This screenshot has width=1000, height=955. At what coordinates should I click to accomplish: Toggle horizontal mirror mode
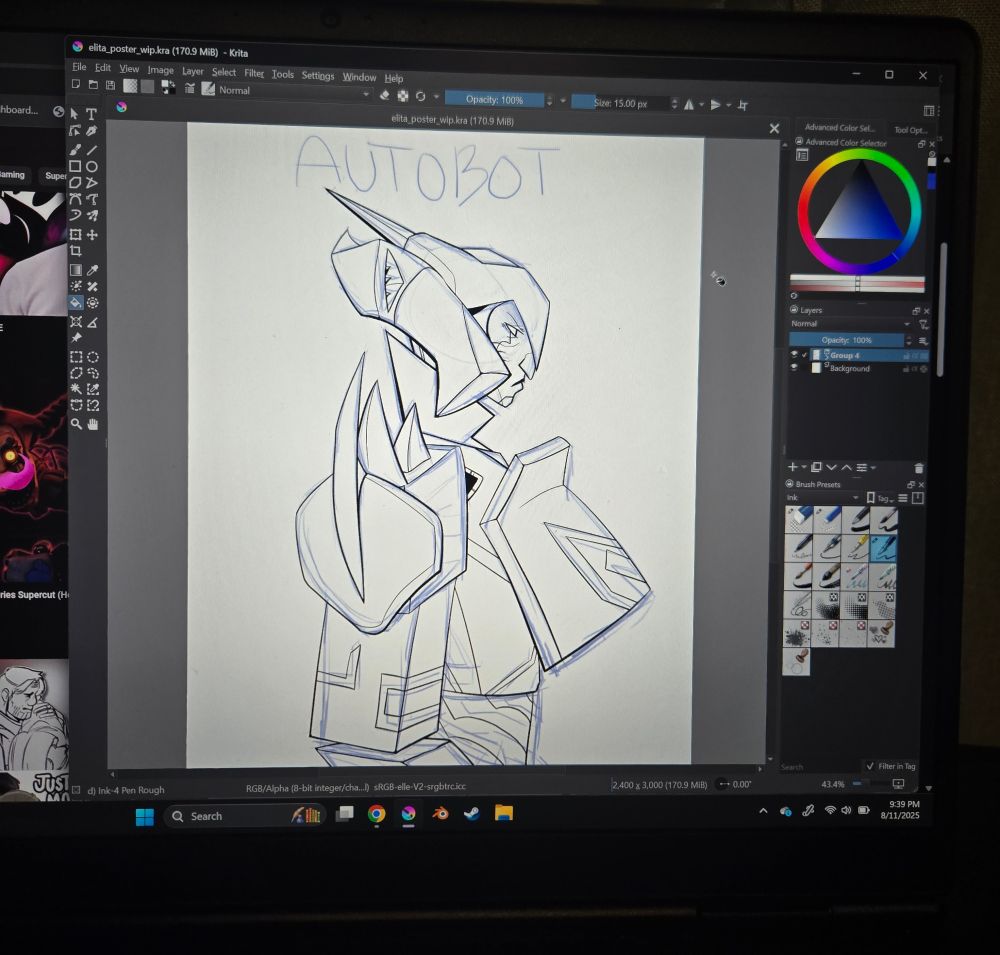pyautogui.click(x=689, y=105)
